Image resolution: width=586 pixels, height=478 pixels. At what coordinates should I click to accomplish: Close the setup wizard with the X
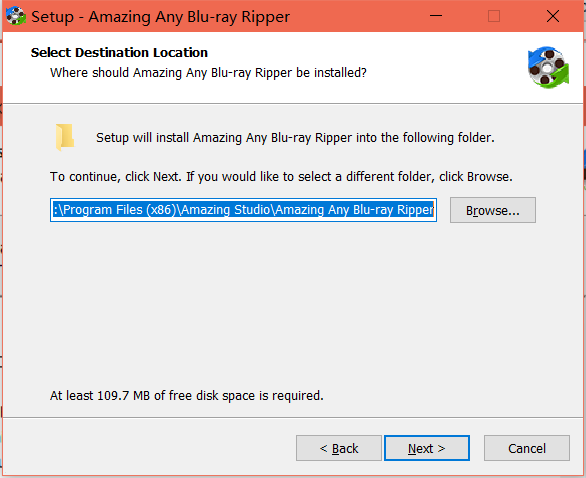point(553,16)
